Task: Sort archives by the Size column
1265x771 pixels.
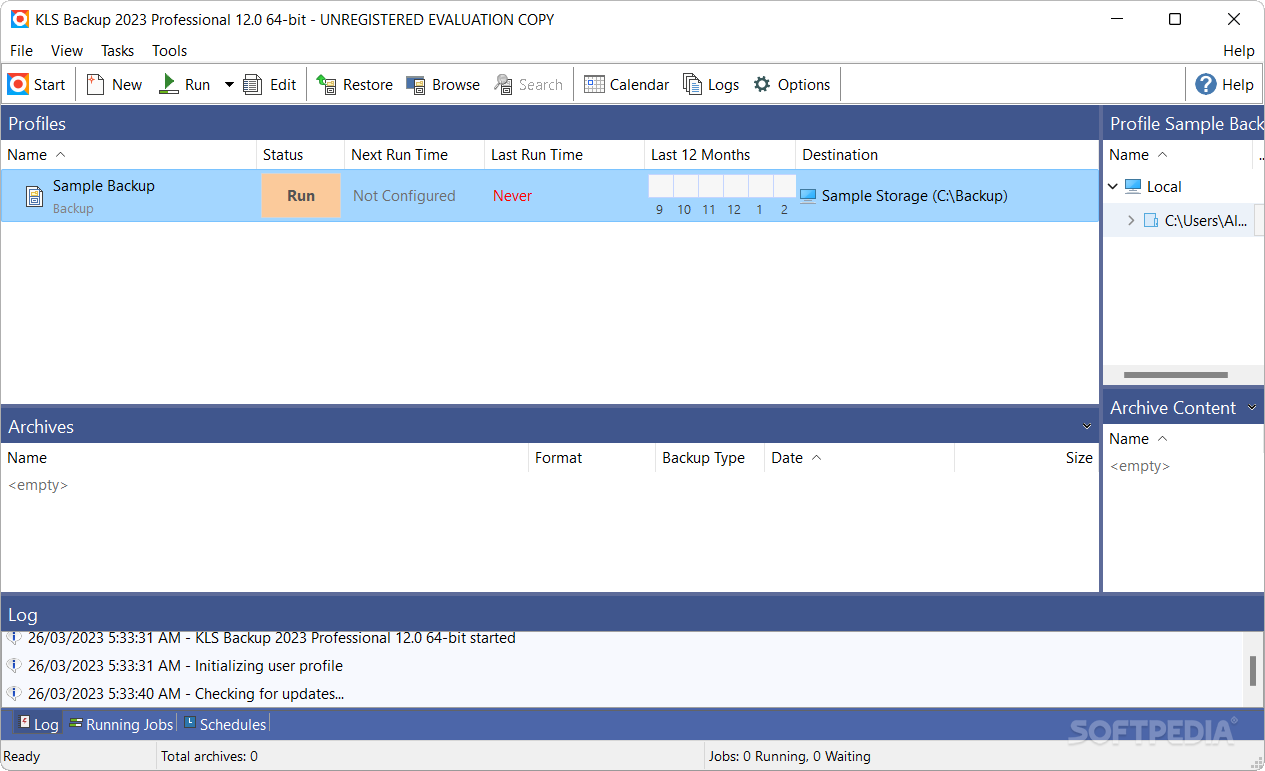Action: coord(1026,458)
